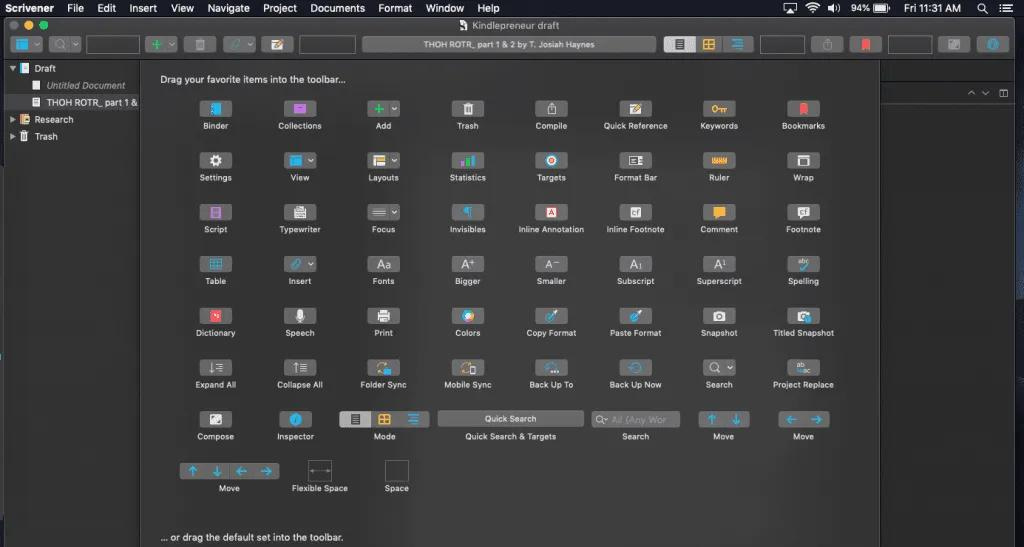Select the Script mode icon
Image resolution: width=1024 pixels, height=547 pixels.
coord(216,212)
